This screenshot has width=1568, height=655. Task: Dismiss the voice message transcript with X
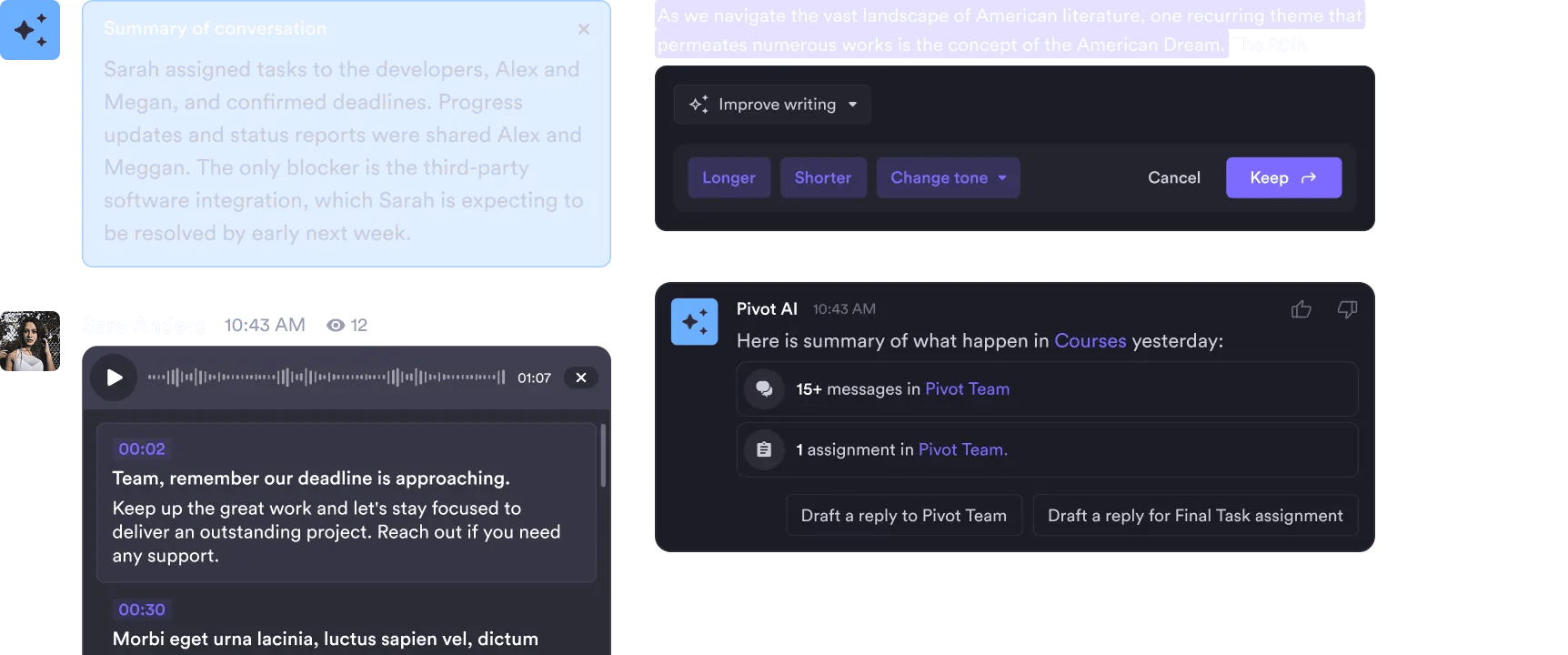coord(581,378)
